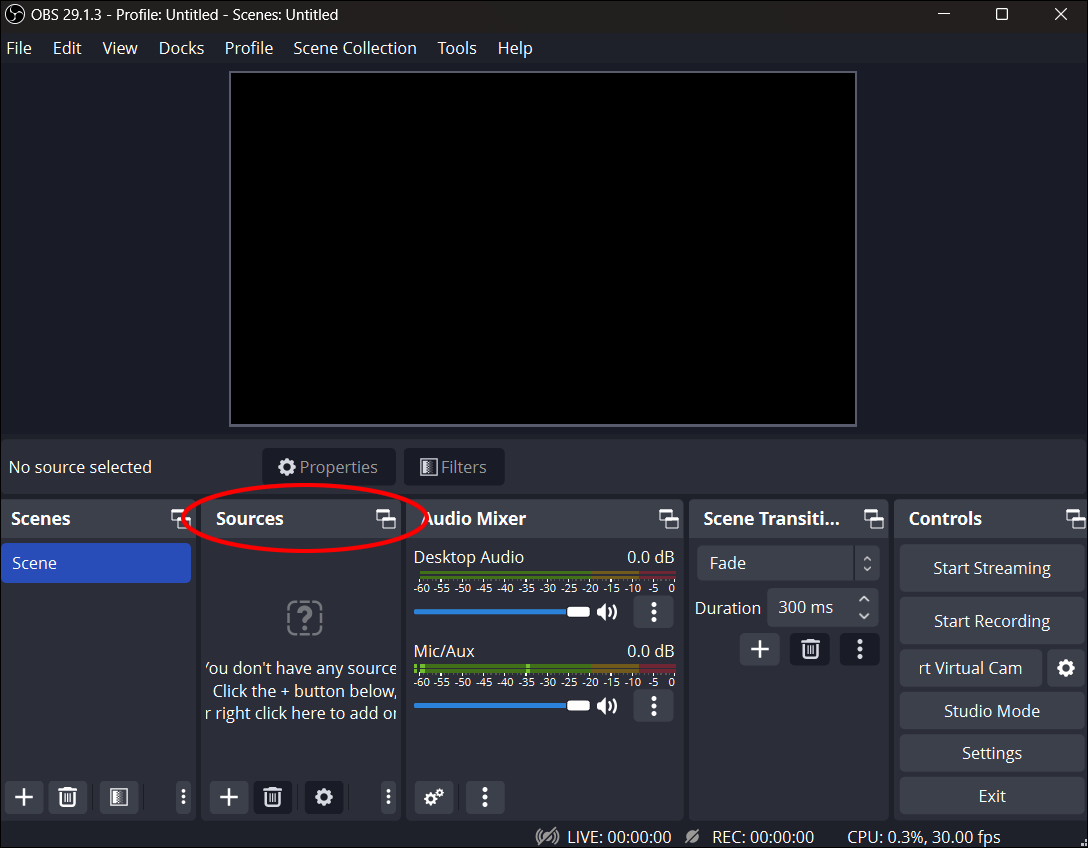Mute Mic/Aux with the speaker icon
The image size is (1088, 848).
click(608, 705)
